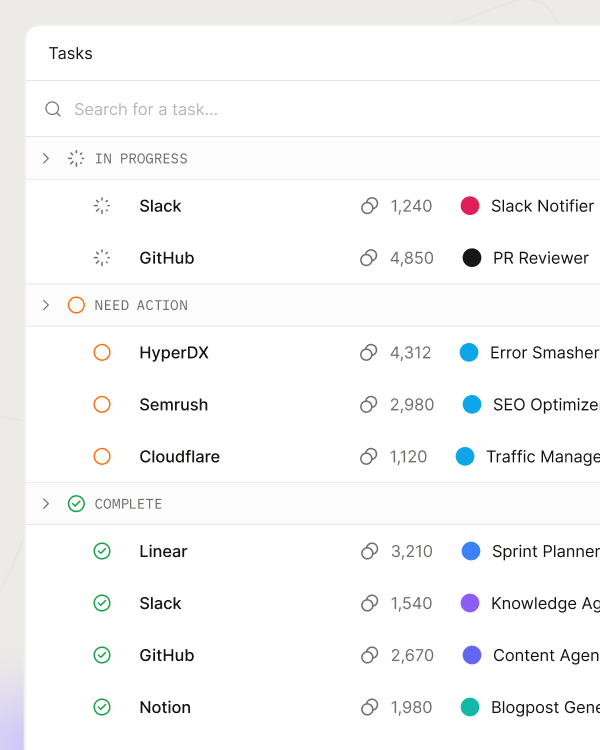Click orange status circle beside Semrush
This screenshot has height=750, width=600.
tap(102, 405)
